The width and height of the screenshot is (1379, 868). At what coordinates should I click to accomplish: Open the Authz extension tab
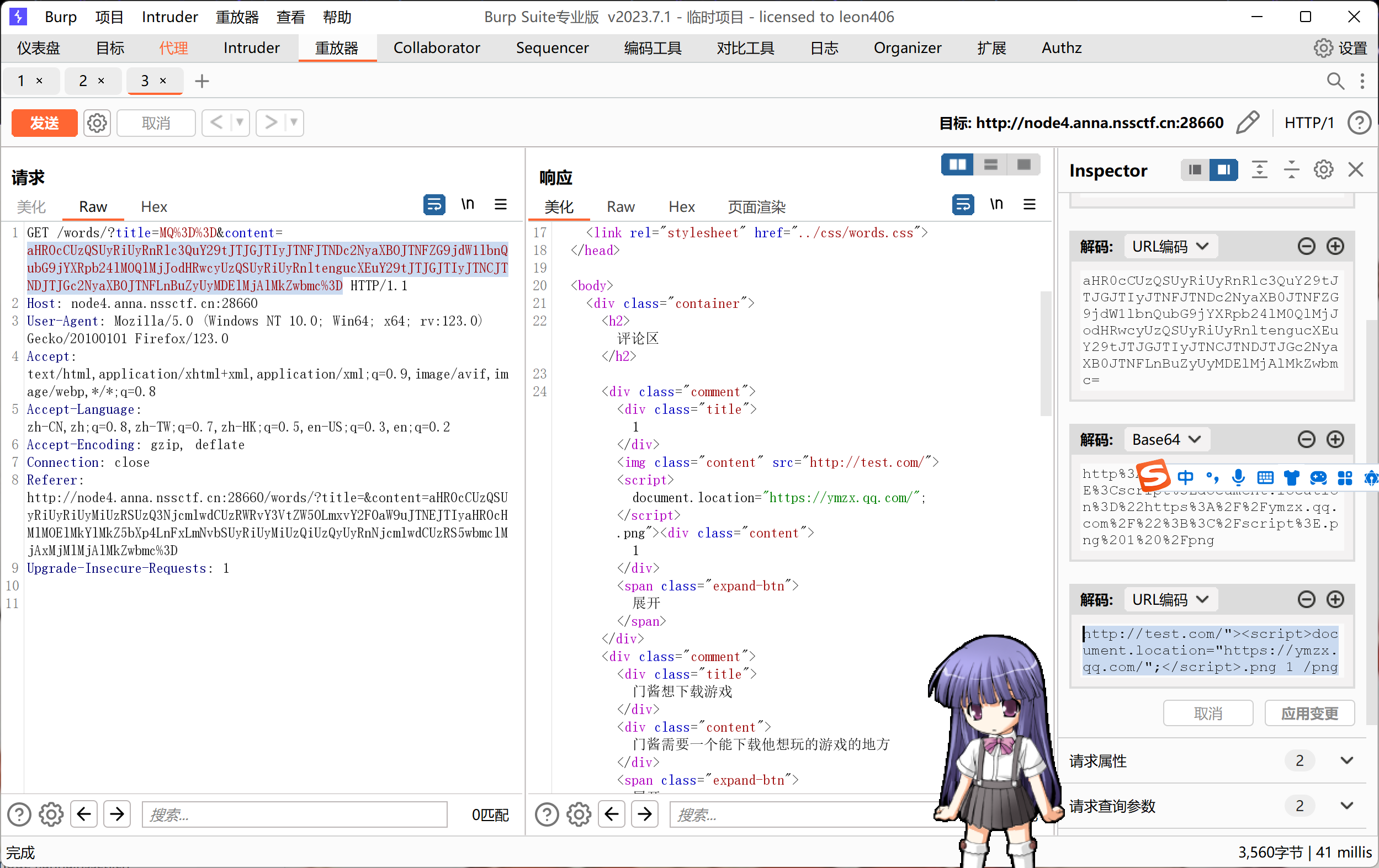pyautogui.click(x=1061, y=48)
